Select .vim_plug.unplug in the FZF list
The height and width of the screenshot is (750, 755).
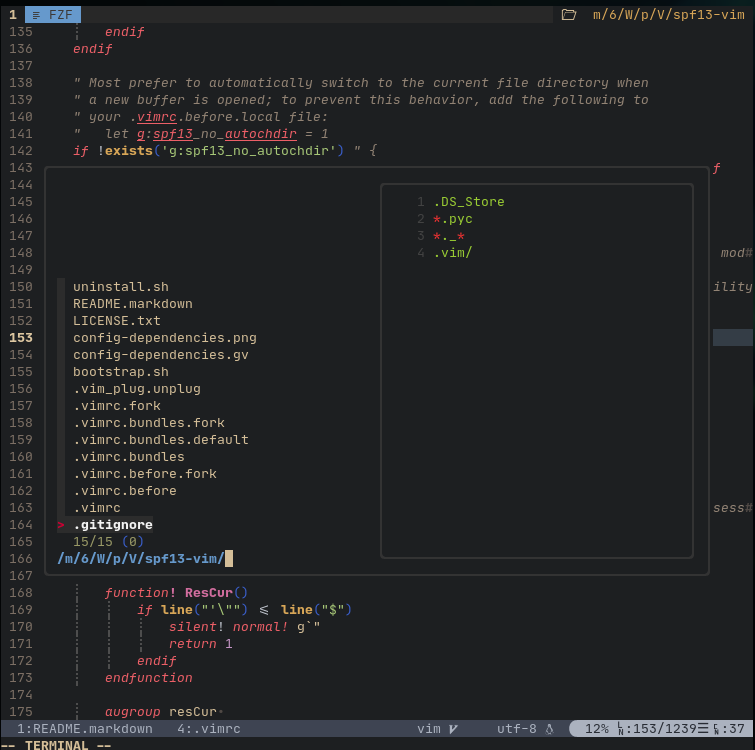tap(137, 389)
